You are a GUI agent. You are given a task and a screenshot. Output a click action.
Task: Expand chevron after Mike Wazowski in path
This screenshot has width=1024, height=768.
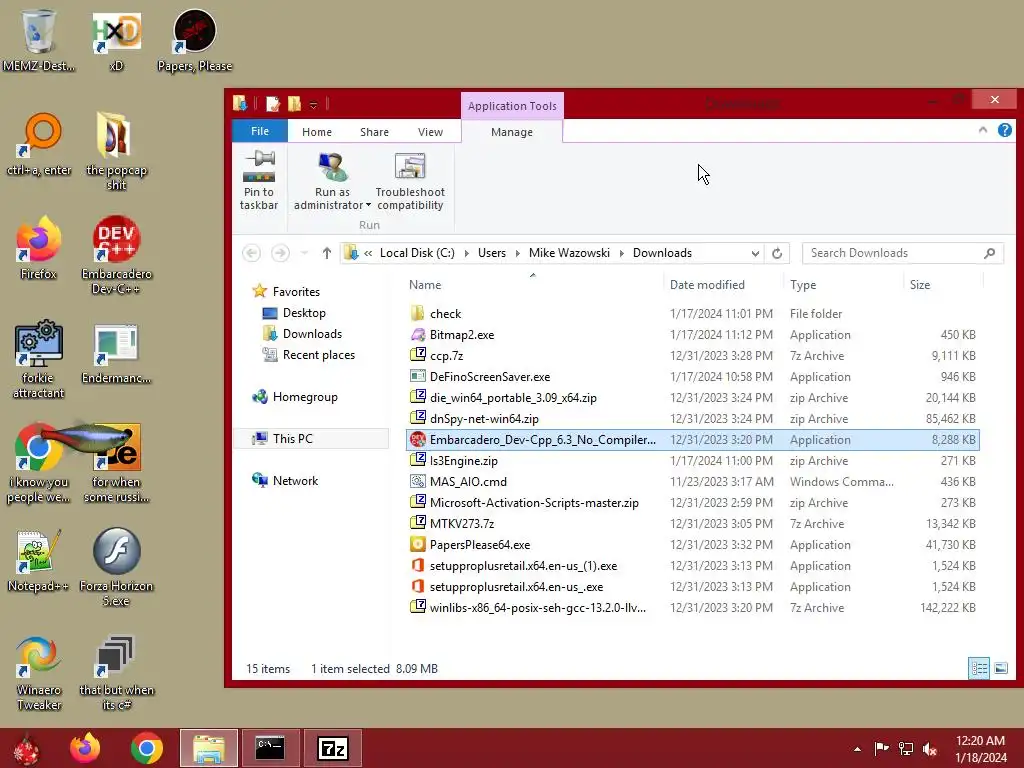pos(621,253)
